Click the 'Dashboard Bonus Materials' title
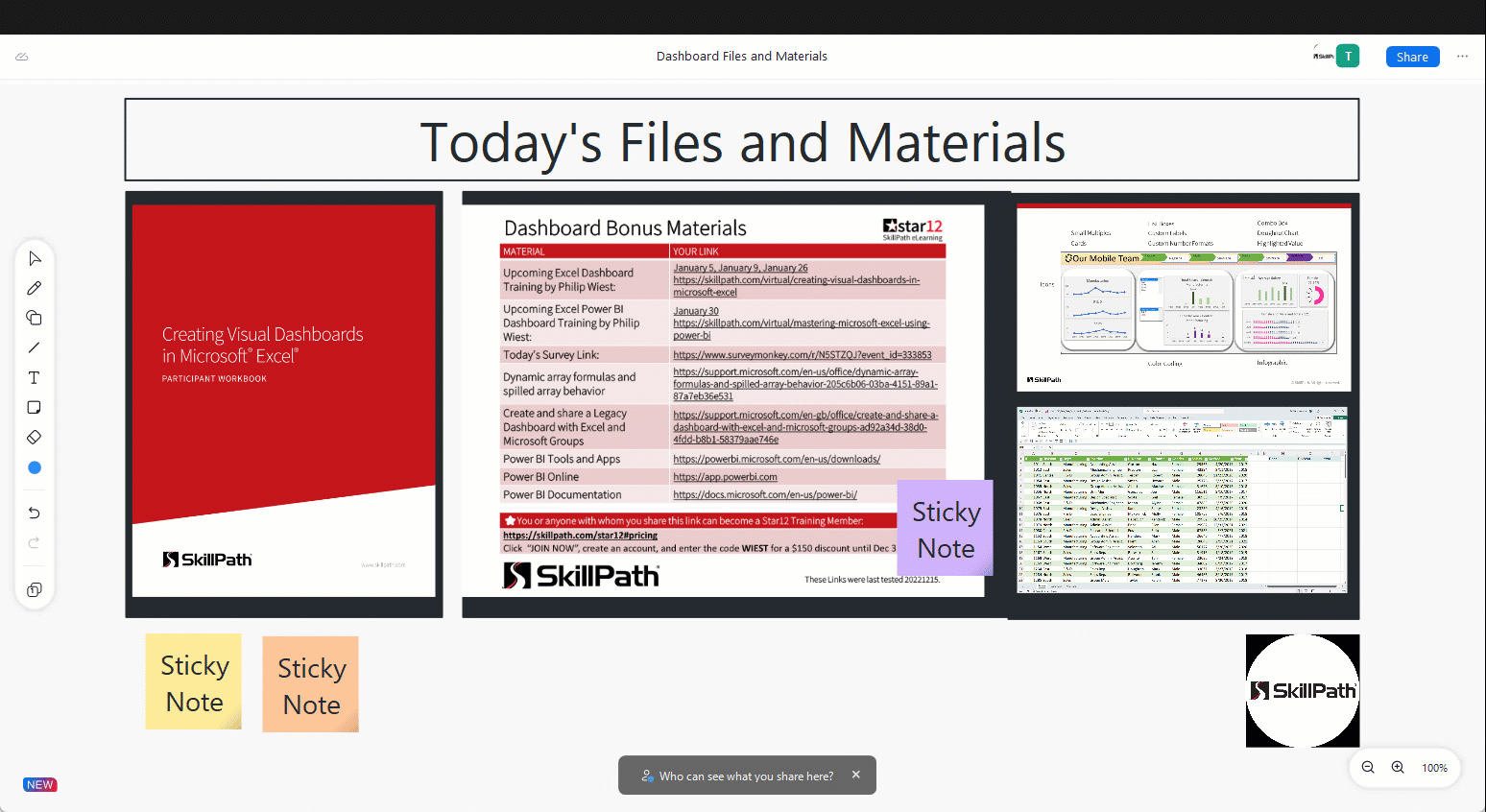 point(625,228)
